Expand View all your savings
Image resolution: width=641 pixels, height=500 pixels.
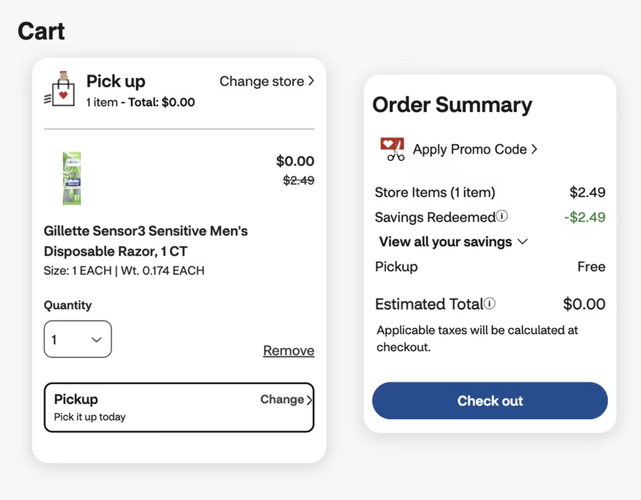pyautogui.click(x=445, y=242)
